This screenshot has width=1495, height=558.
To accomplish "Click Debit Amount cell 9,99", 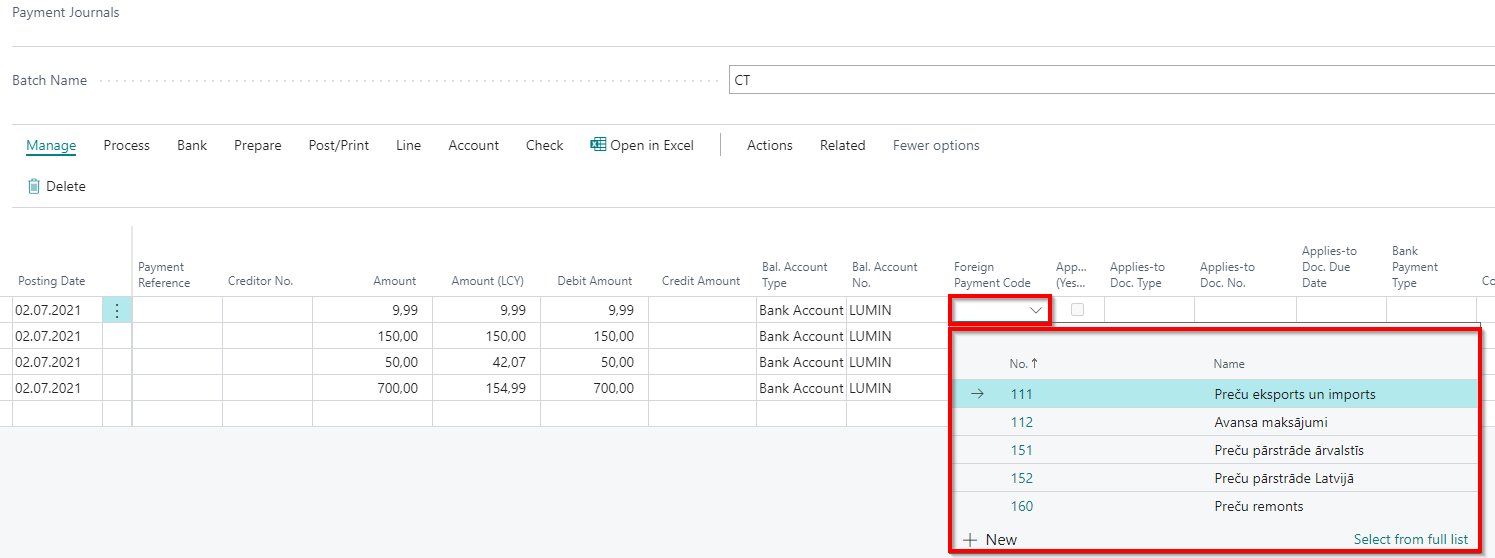I will [x=594, y=310].
